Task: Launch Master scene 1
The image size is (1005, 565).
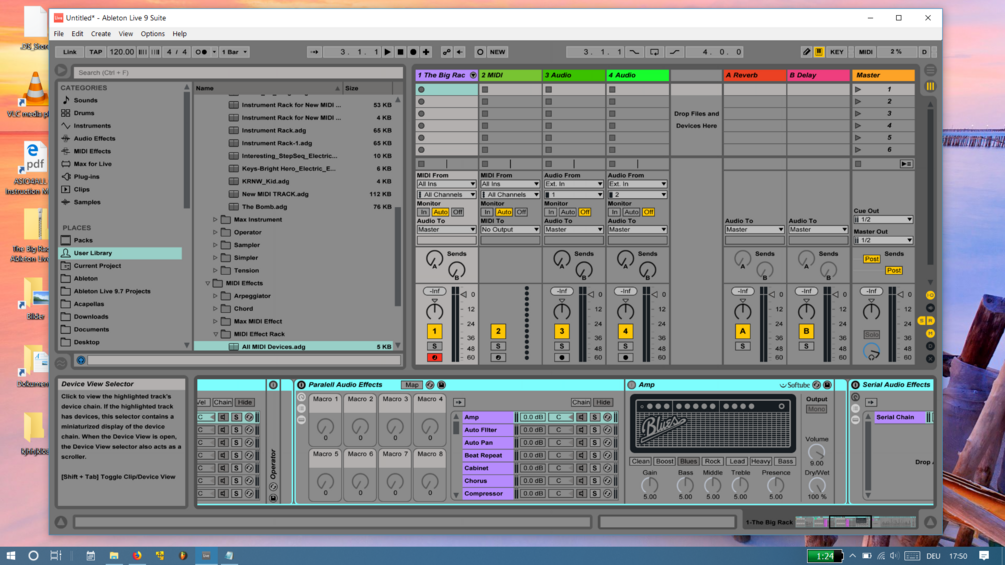Action: pos(858,90)
